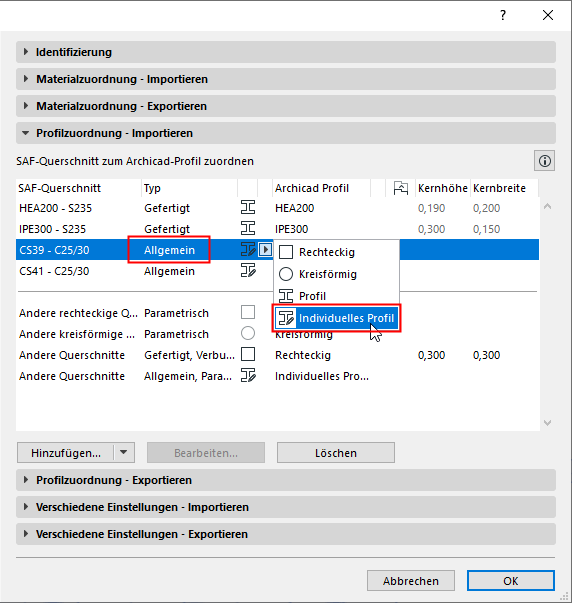Click the Löschen button
572x603 pixels.
click(336, 453)
